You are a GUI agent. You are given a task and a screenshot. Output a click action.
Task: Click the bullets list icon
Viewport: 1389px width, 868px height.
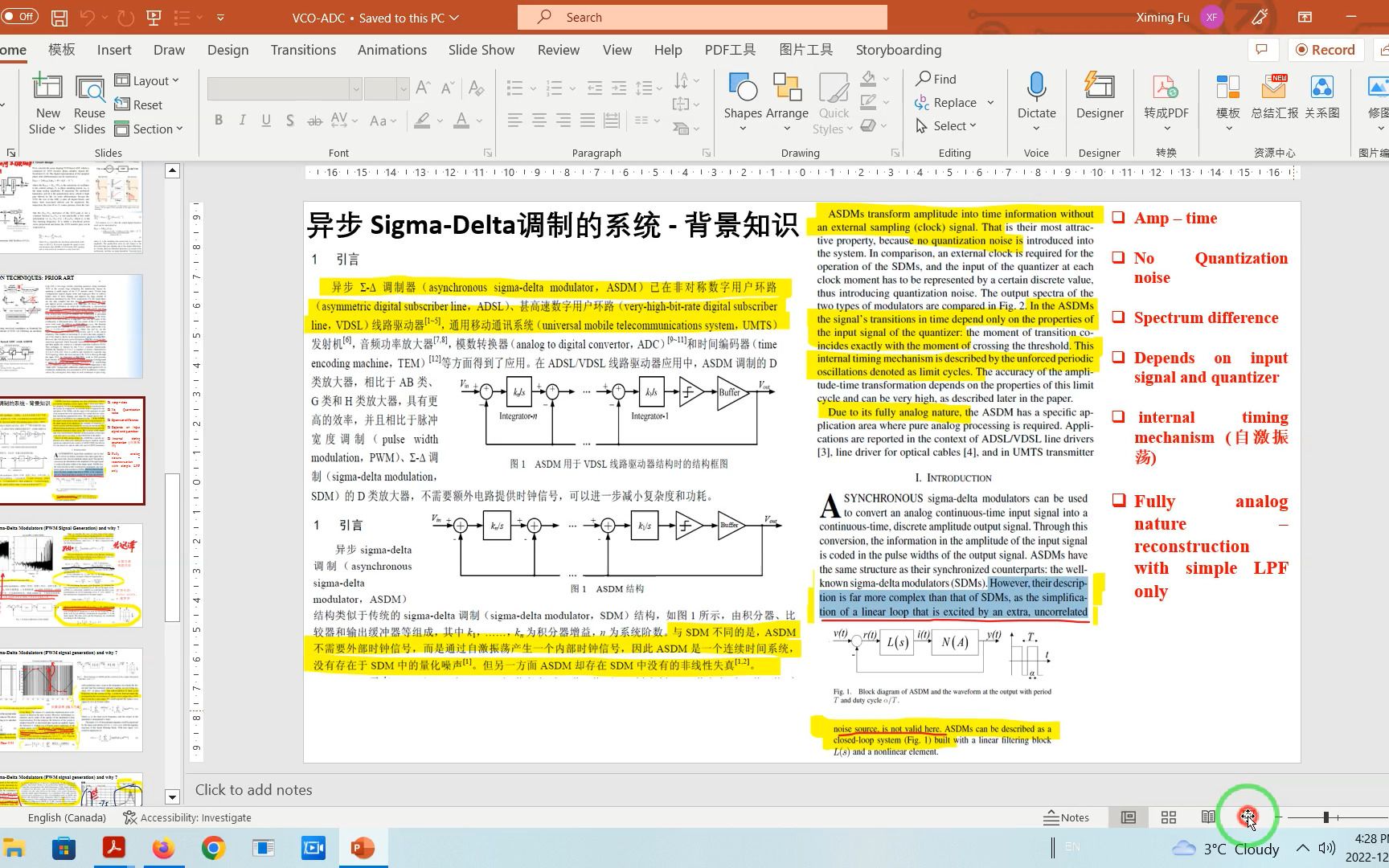pyautogui.click(x=515, y=88)
